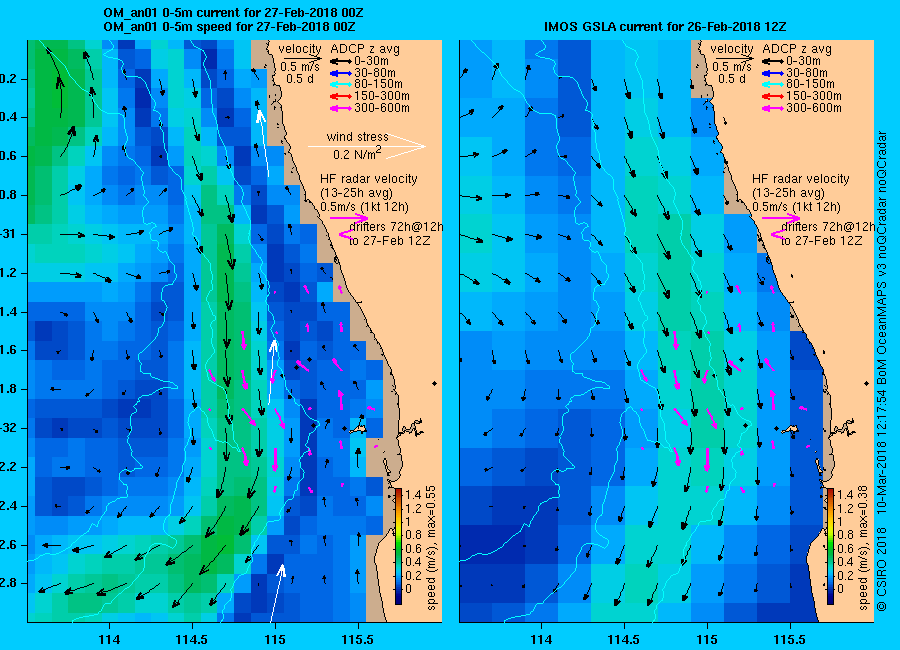900x650 pixels.
Task: Click the black 0-30m arrow in left legend
Action: [x=341, y=61]
